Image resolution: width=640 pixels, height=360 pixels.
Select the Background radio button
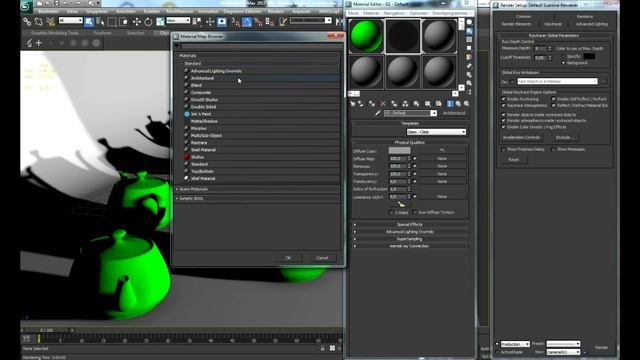click(x=563, y=63)
